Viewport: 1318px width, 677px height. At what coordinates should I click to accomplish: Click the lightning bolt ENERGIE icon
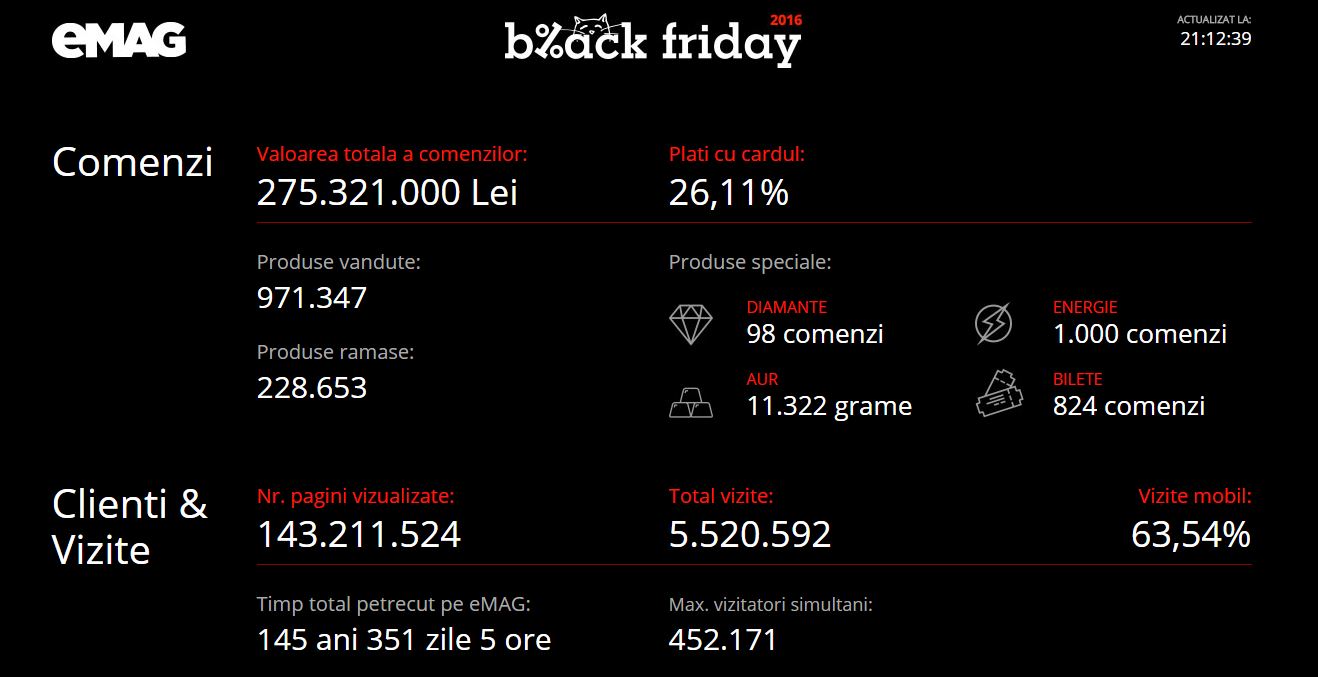tap(993, 323)
